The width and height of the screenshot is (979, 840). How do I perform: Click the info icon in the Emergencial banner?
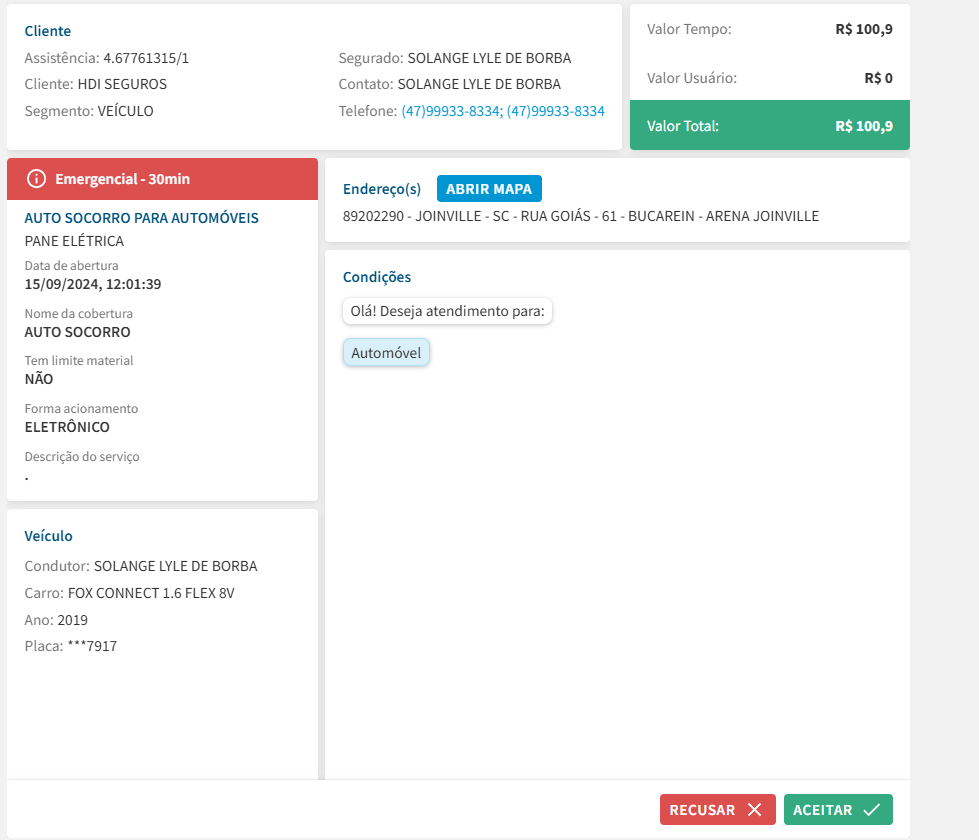(36, 179)
